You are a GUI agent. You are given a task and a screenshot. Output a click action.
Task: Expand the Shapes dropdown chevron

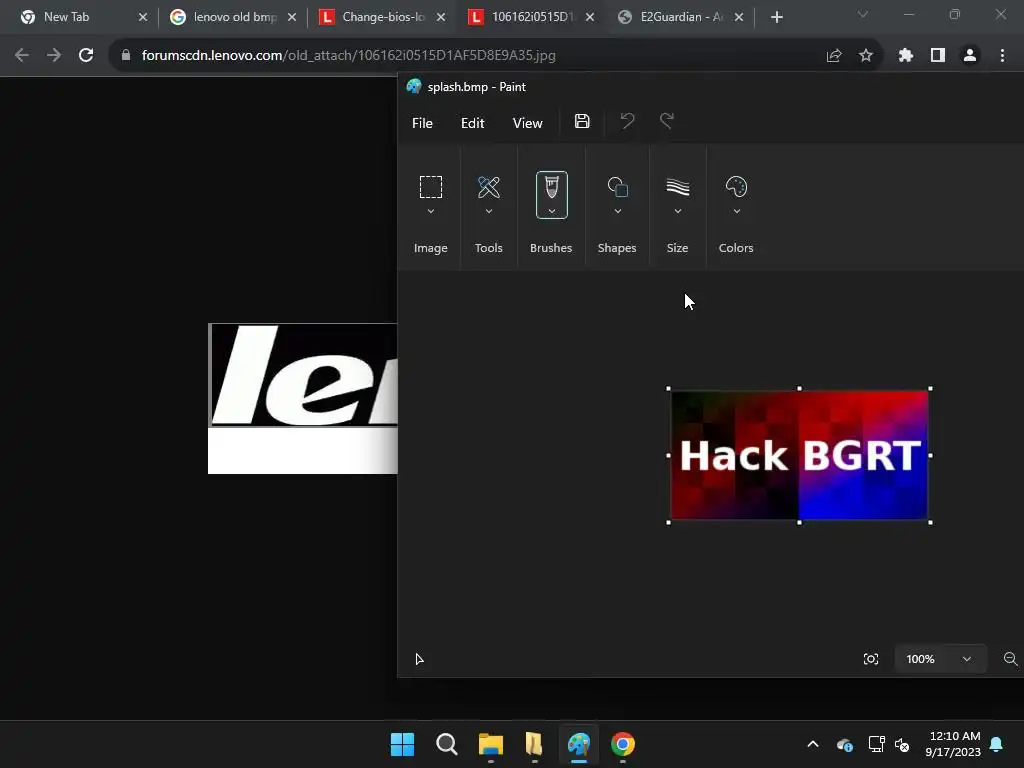pos(617,212)
